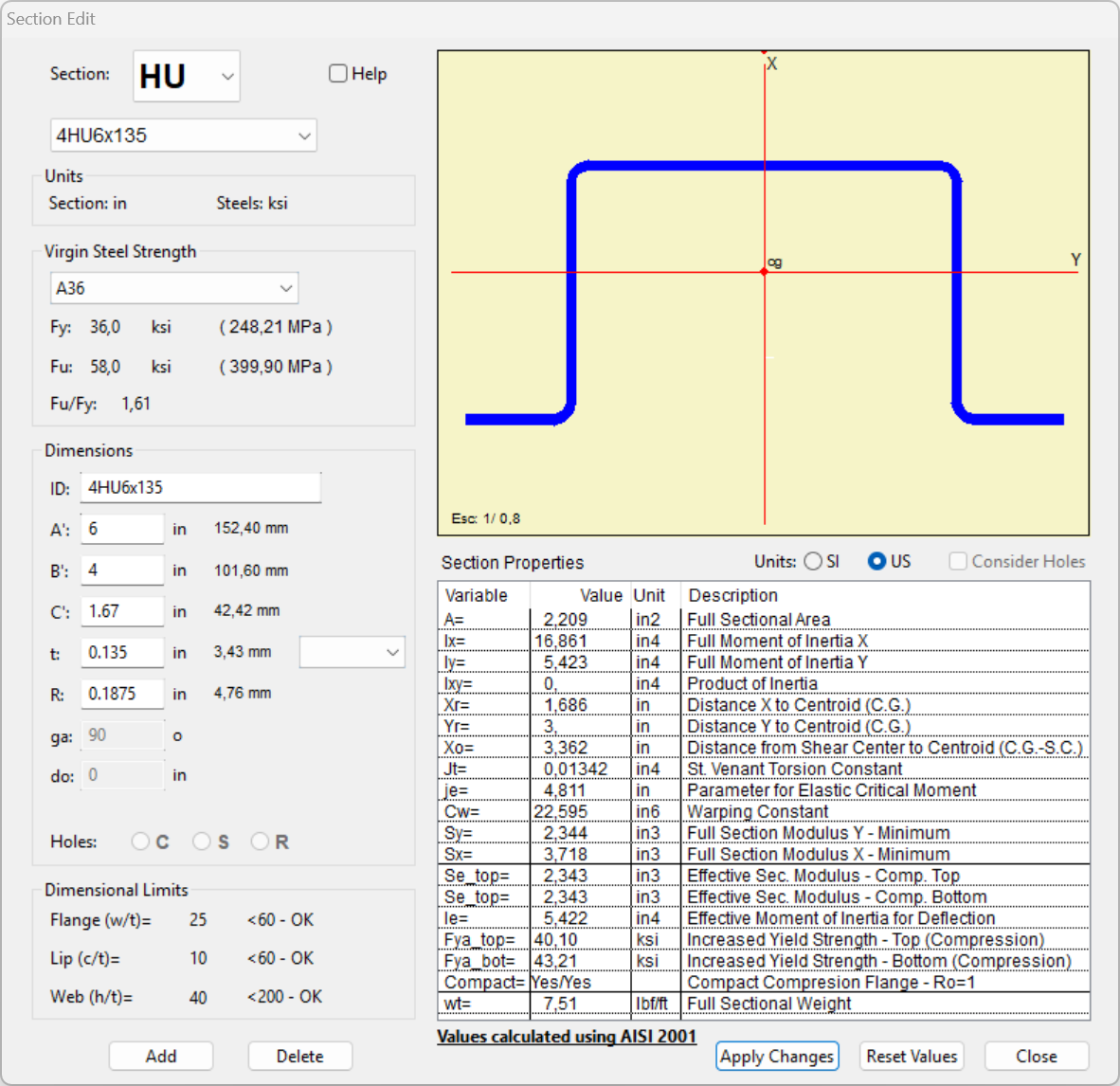Image resolution: width=1120 pixels, height=1086 pixels.
Task: Click the ID input field
Action: pos(200,488)
